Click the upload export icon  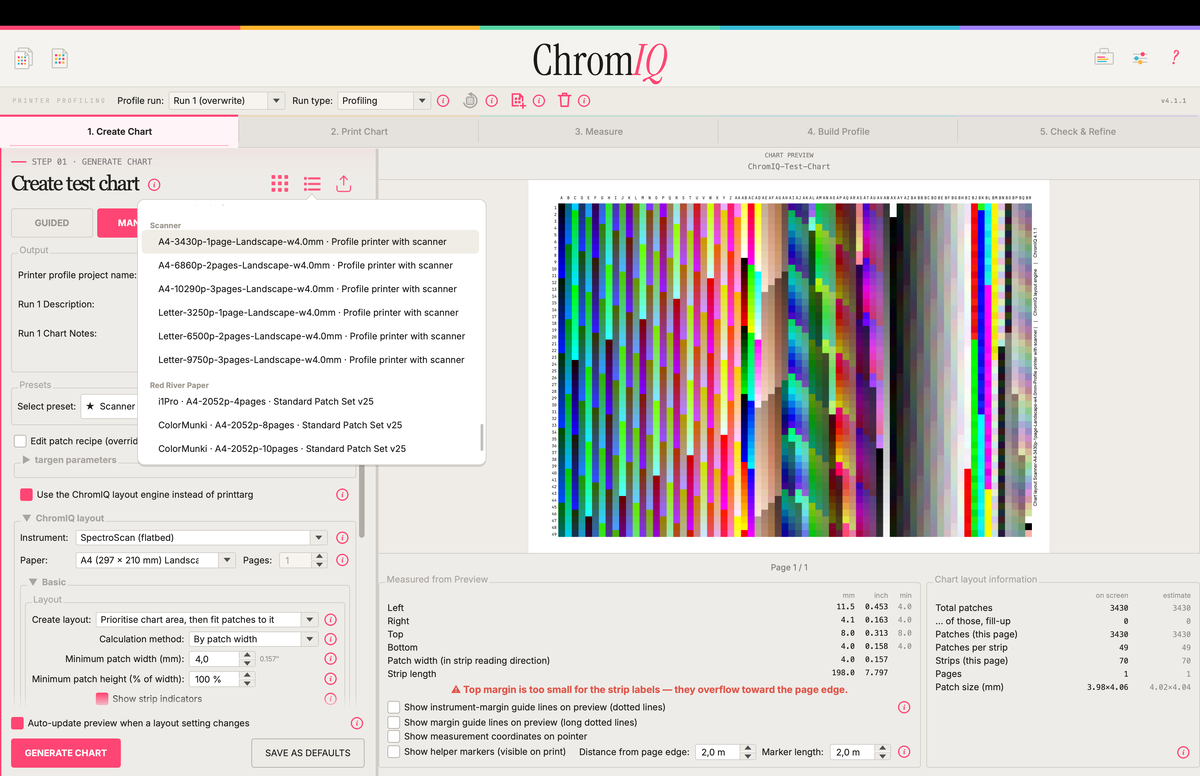(343, 184)
